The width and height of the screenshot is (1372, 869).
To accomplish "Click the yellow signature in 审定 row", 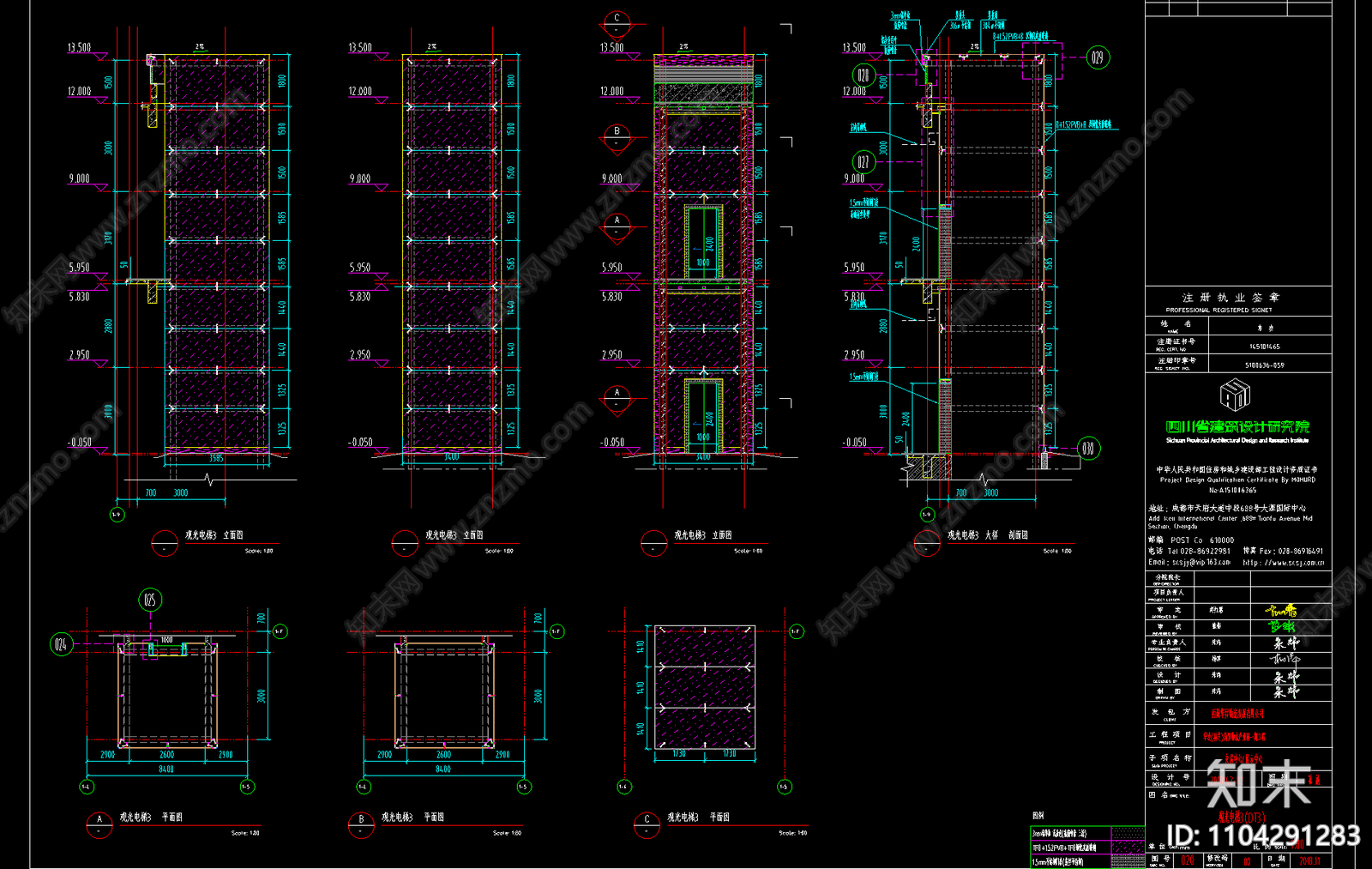I will pos(1280,611).
